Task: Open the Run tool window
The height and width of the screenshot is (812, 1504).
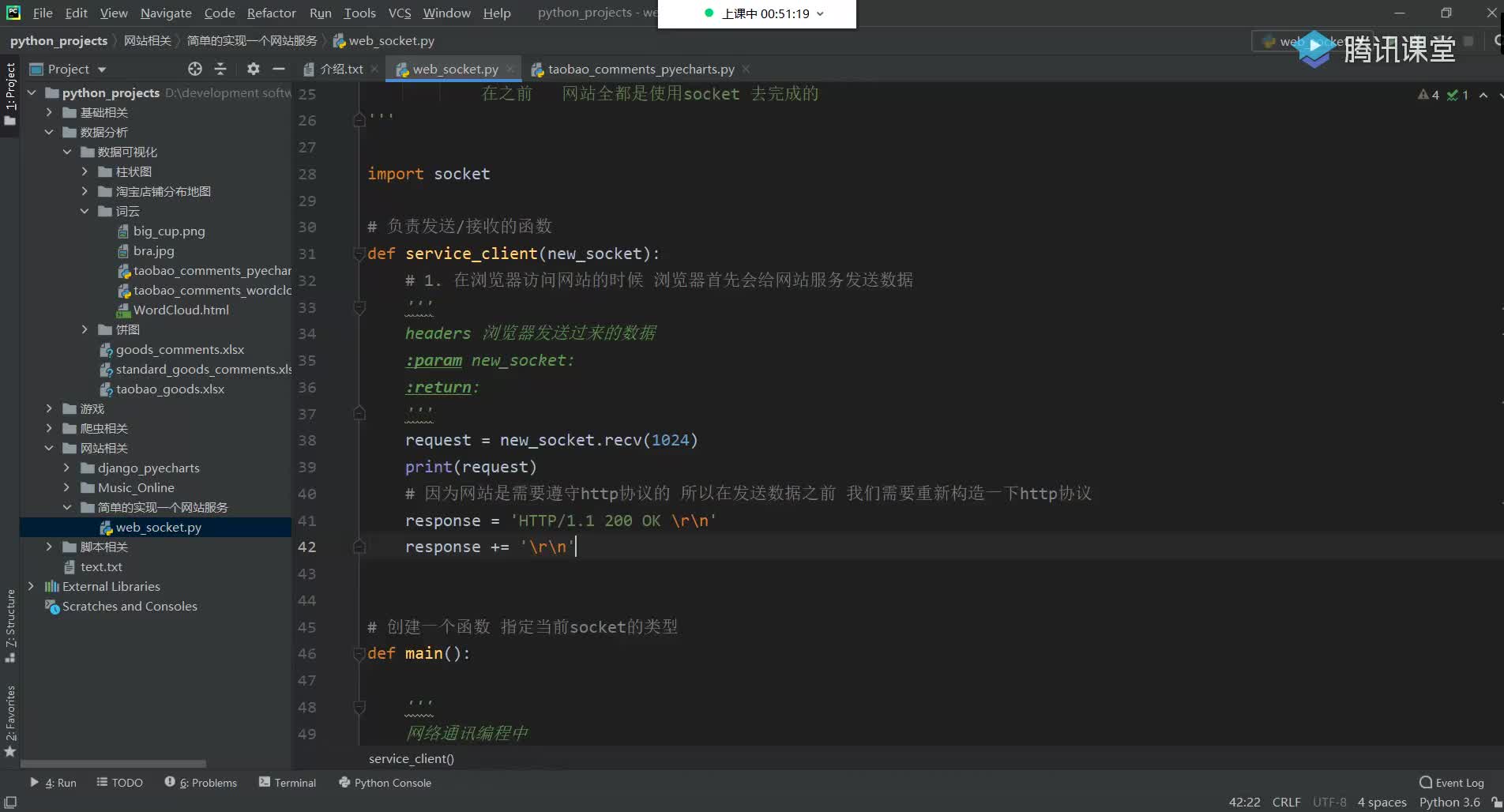Action: pyautogui.click(x=53, y=783)
